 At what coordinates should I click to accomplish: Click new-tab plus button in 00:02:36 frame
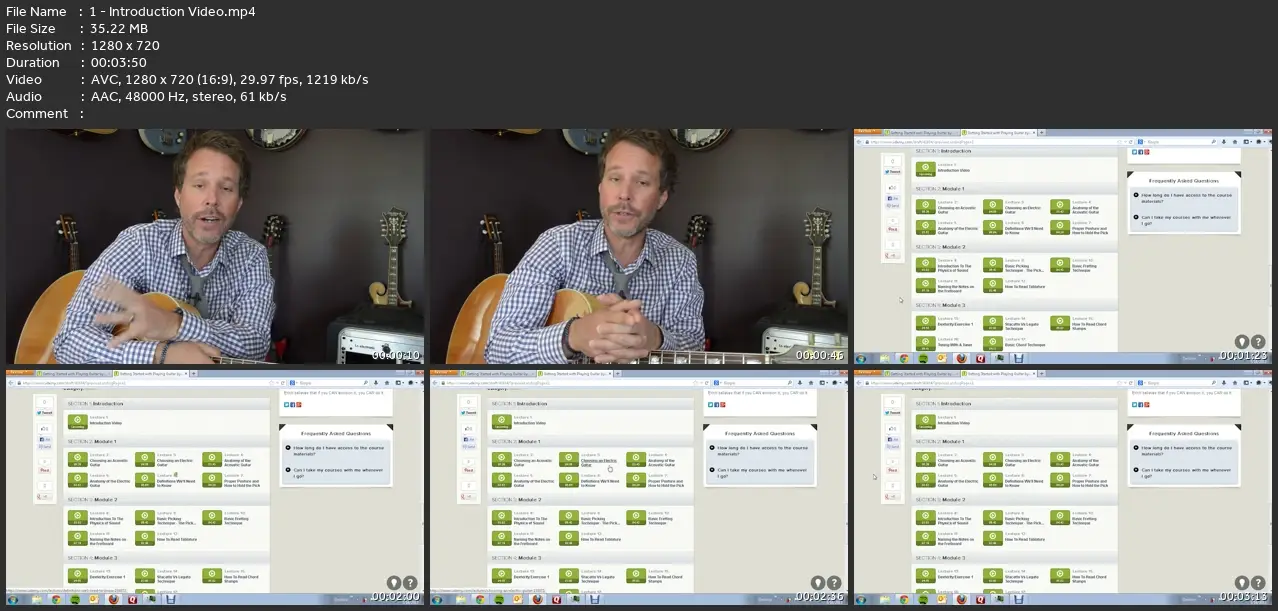(617, 373)
